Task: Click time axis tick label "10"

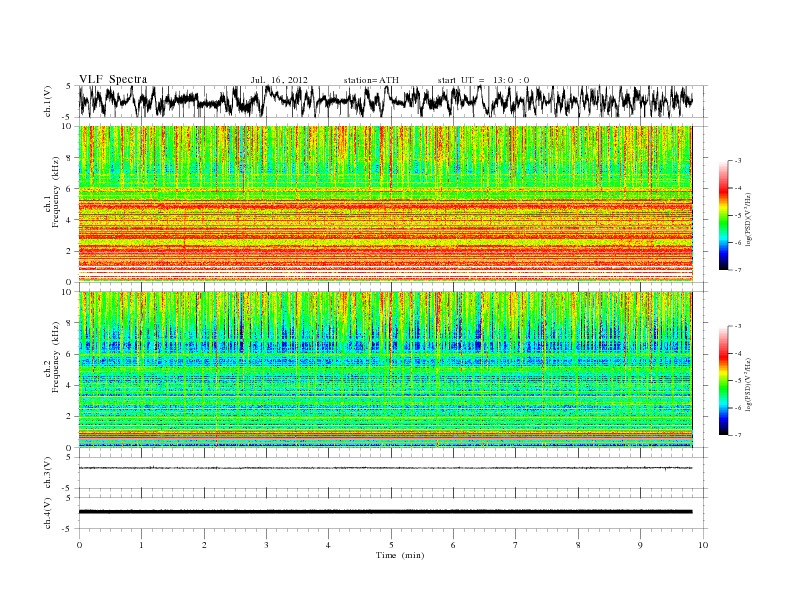Action: [703, 545]
